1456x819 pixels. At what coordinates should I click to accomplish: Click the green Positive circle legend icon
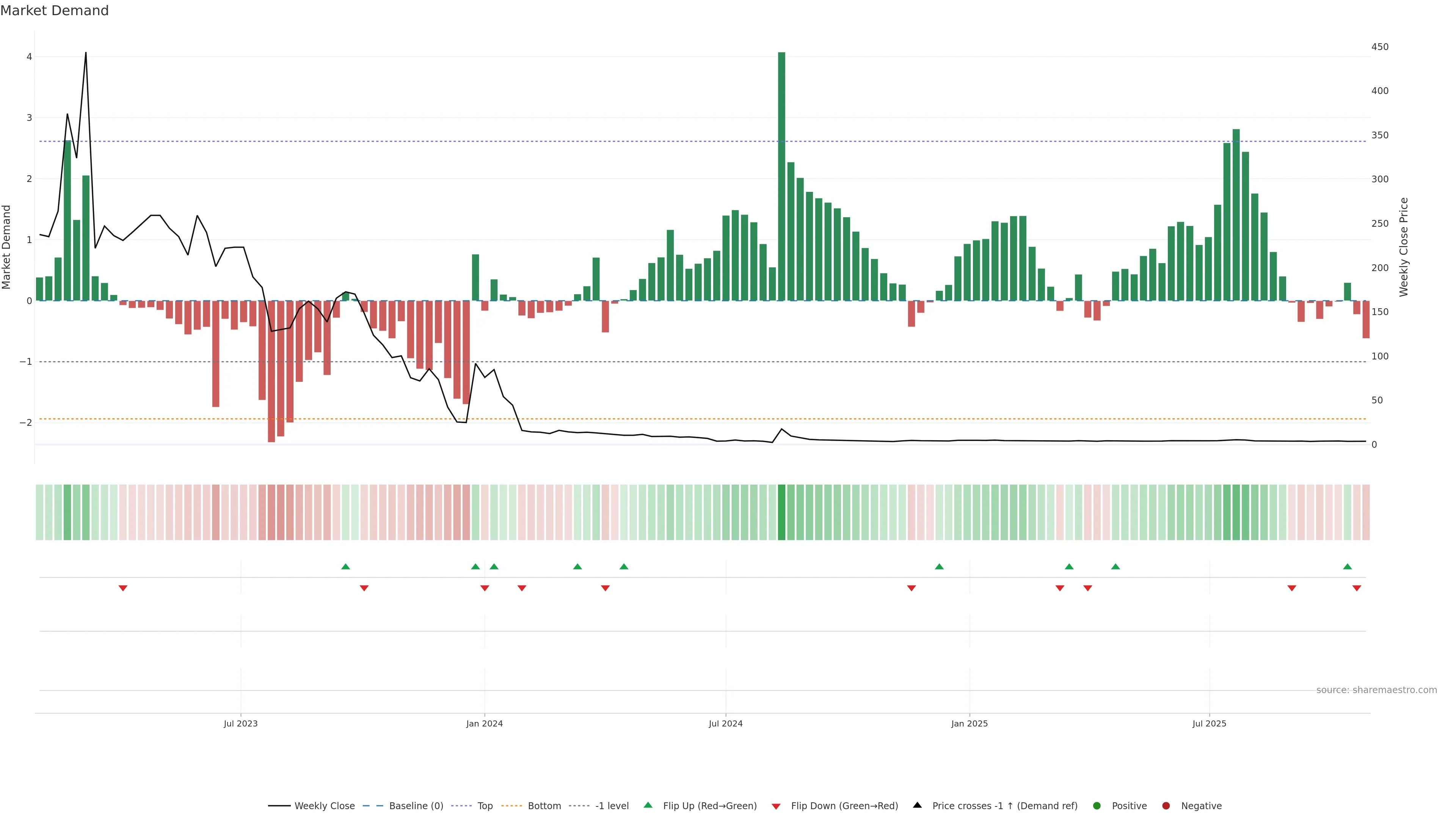click(1097, 805)
